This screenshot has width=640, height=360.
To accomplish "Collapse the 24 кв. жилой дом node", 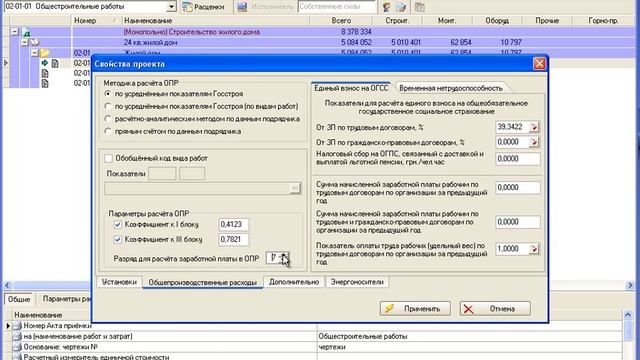I will pyautogui.click(x=25, y=42).
